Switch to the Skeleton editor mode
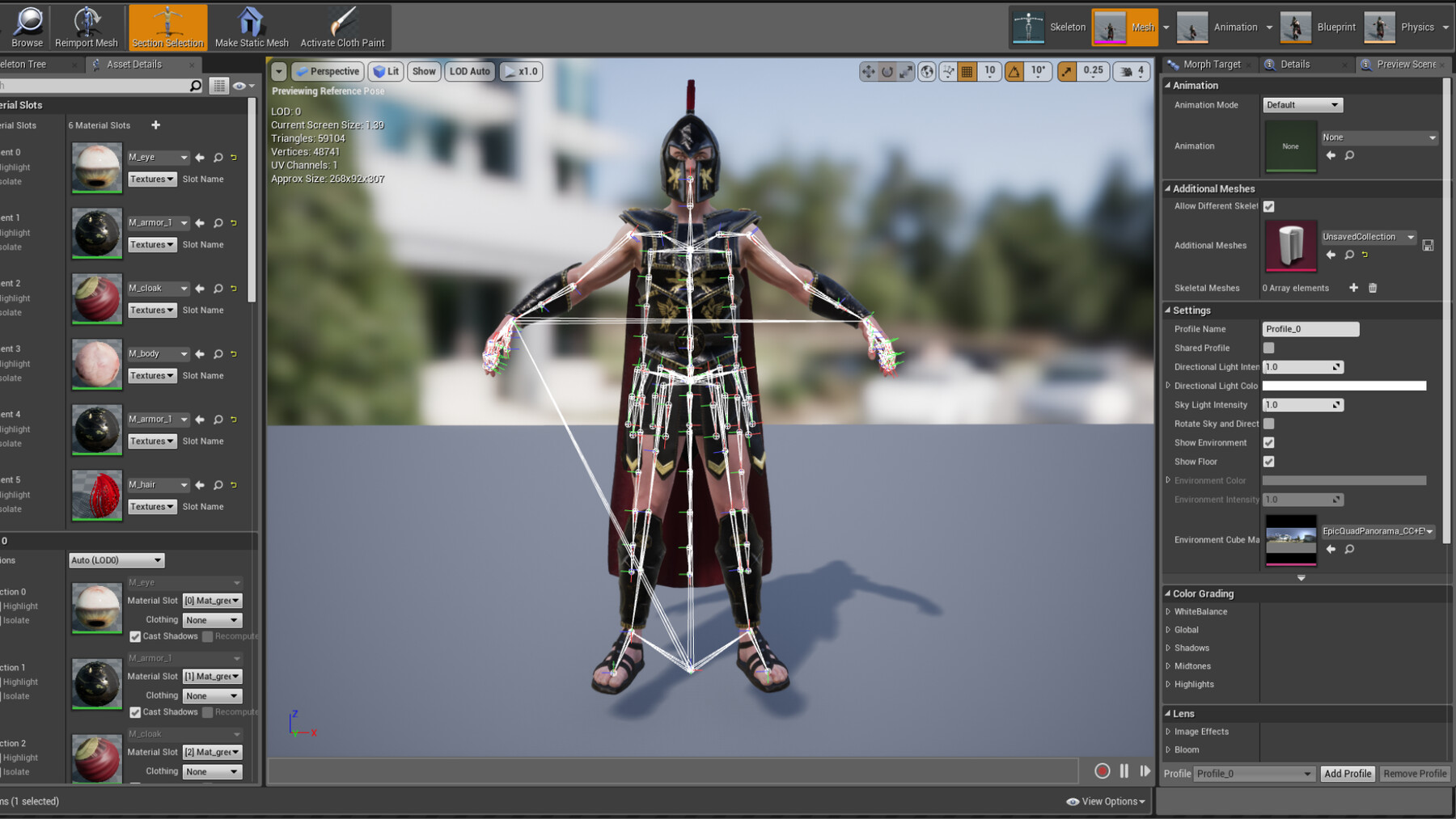 1068,26
